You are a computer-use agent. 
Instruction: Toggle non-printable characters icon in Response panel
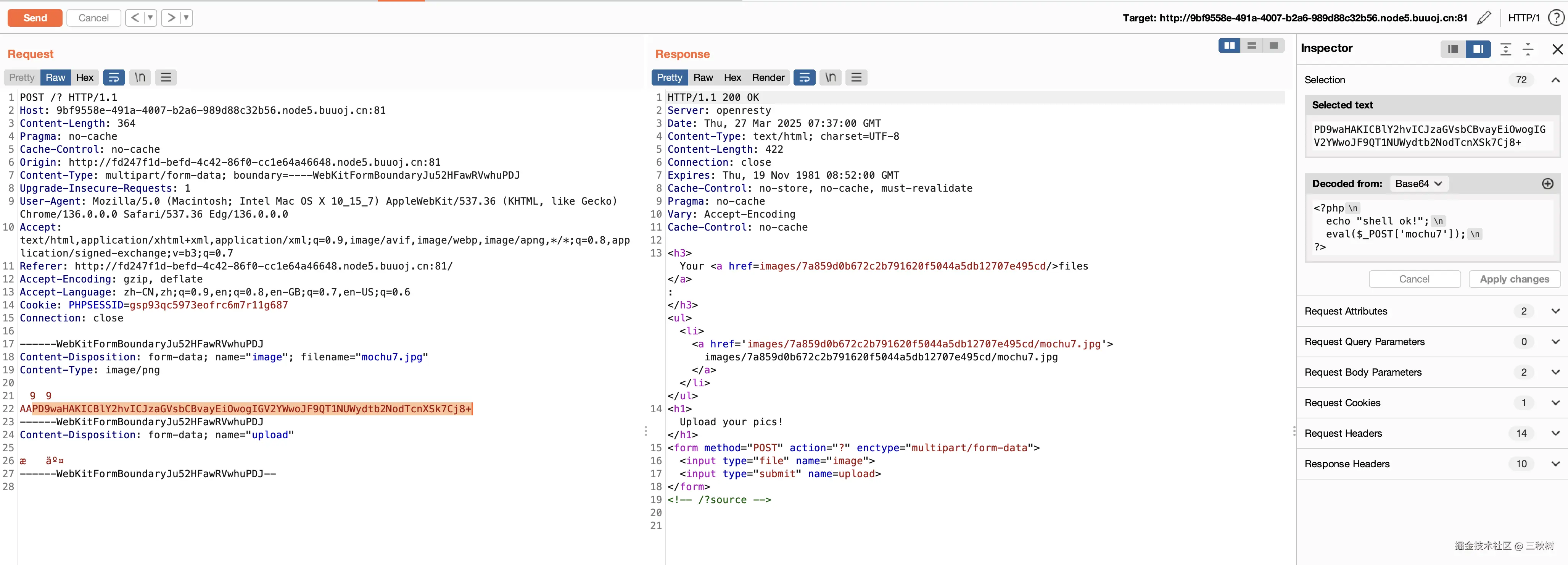click(x=830, y=77)
